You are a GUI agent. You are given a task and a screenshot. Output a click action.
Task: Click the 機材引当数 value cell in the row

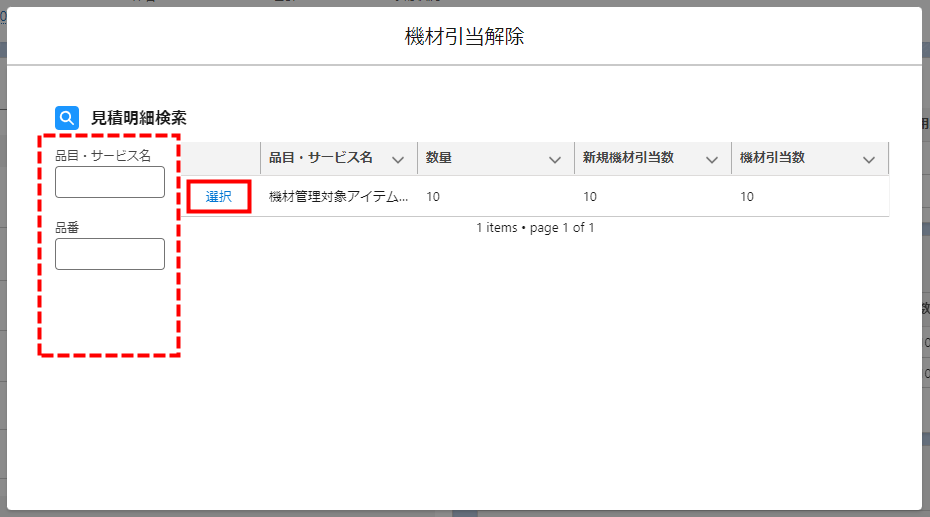coord(747,197)
